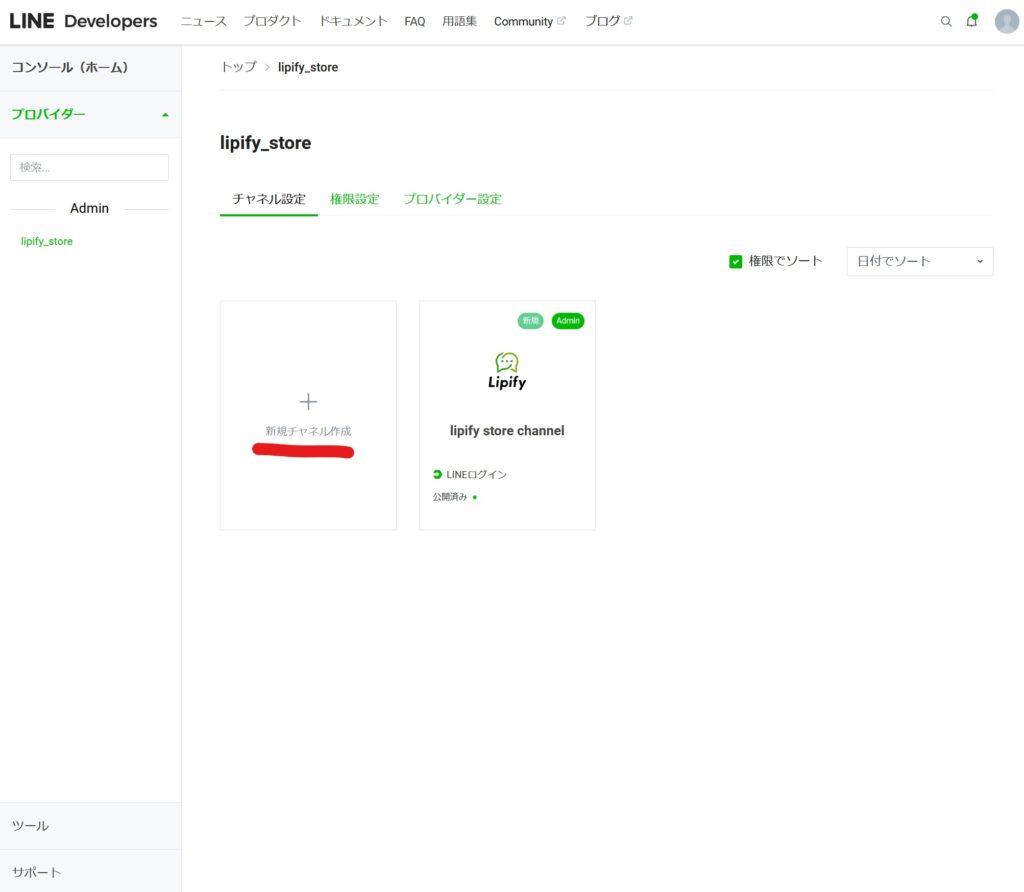Screen dimensions: 1024x892
Task: Click the external link icon beside Community
Action: [x=561, y=21]
